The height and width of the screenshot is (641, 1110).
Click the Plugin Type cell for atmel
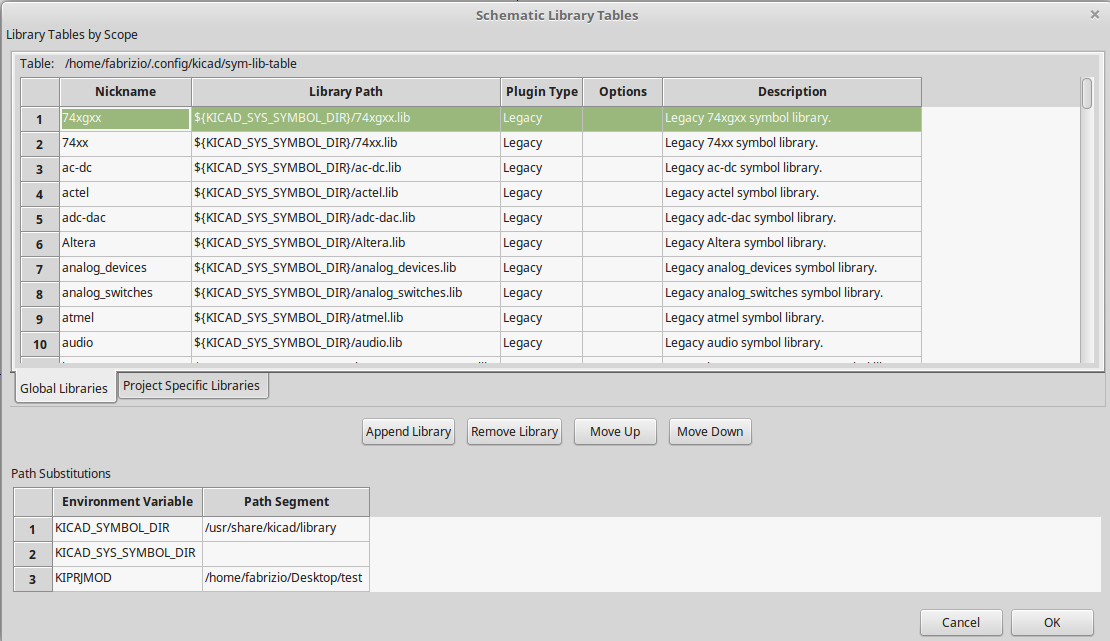[541, 318]
